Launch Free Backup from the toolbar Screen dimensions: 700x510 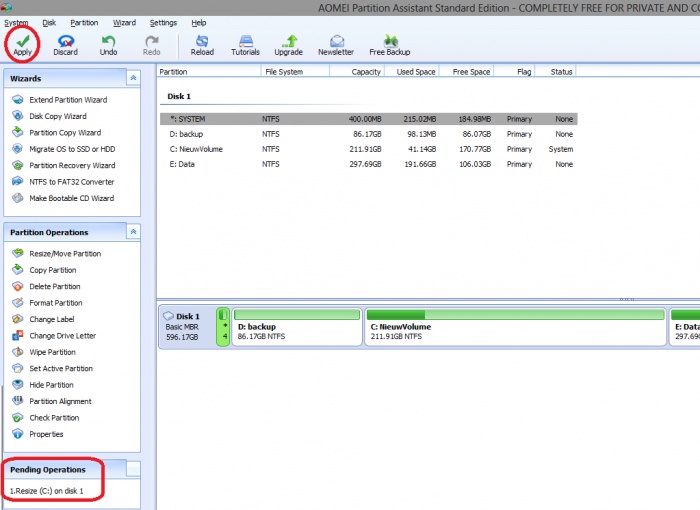(389, 43)
